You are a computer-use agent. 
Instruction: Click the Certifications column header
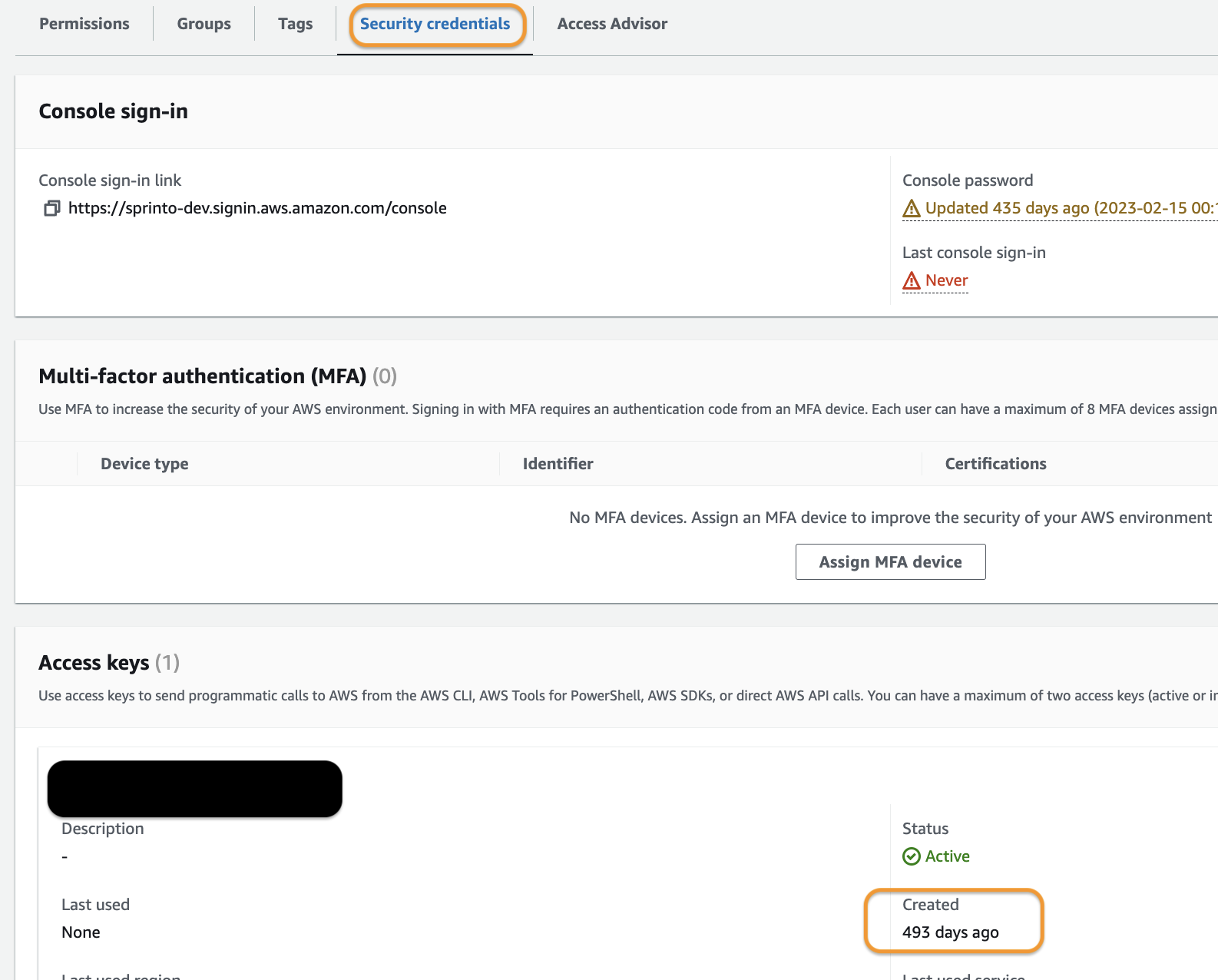(996, 464)
